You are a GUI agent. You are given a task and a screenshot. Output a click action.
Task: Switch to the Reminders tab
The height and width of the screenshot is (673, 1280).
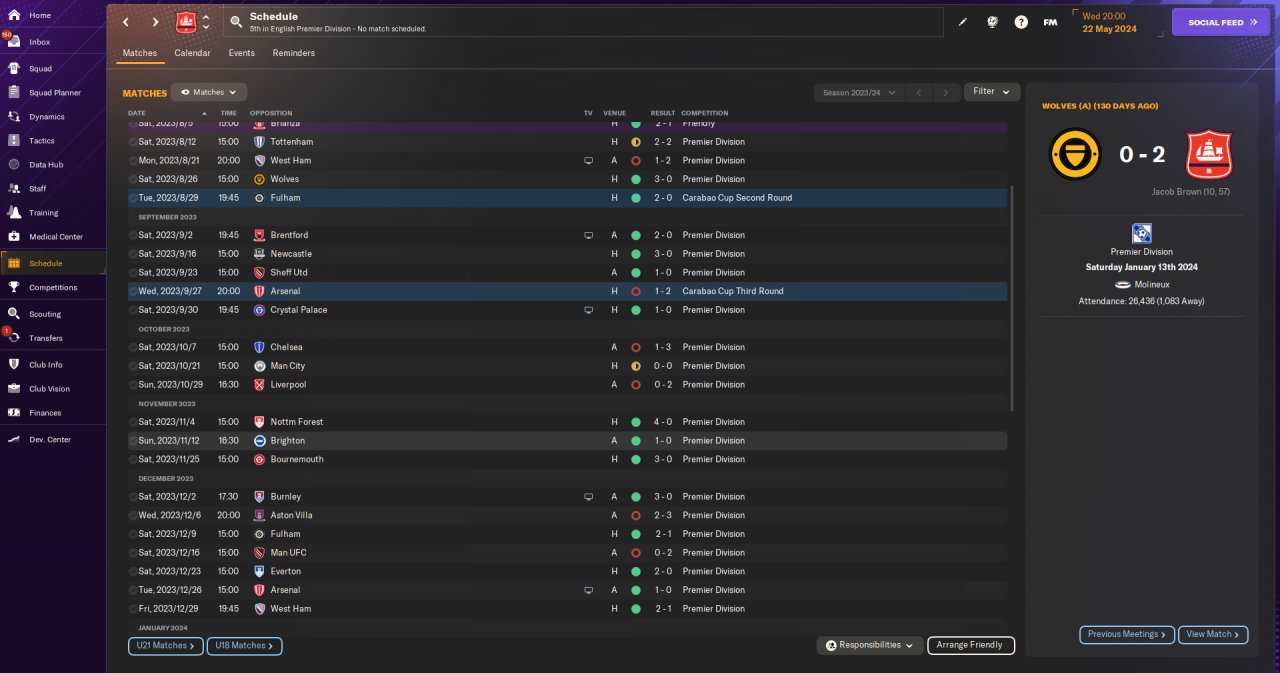pos(294,53)
